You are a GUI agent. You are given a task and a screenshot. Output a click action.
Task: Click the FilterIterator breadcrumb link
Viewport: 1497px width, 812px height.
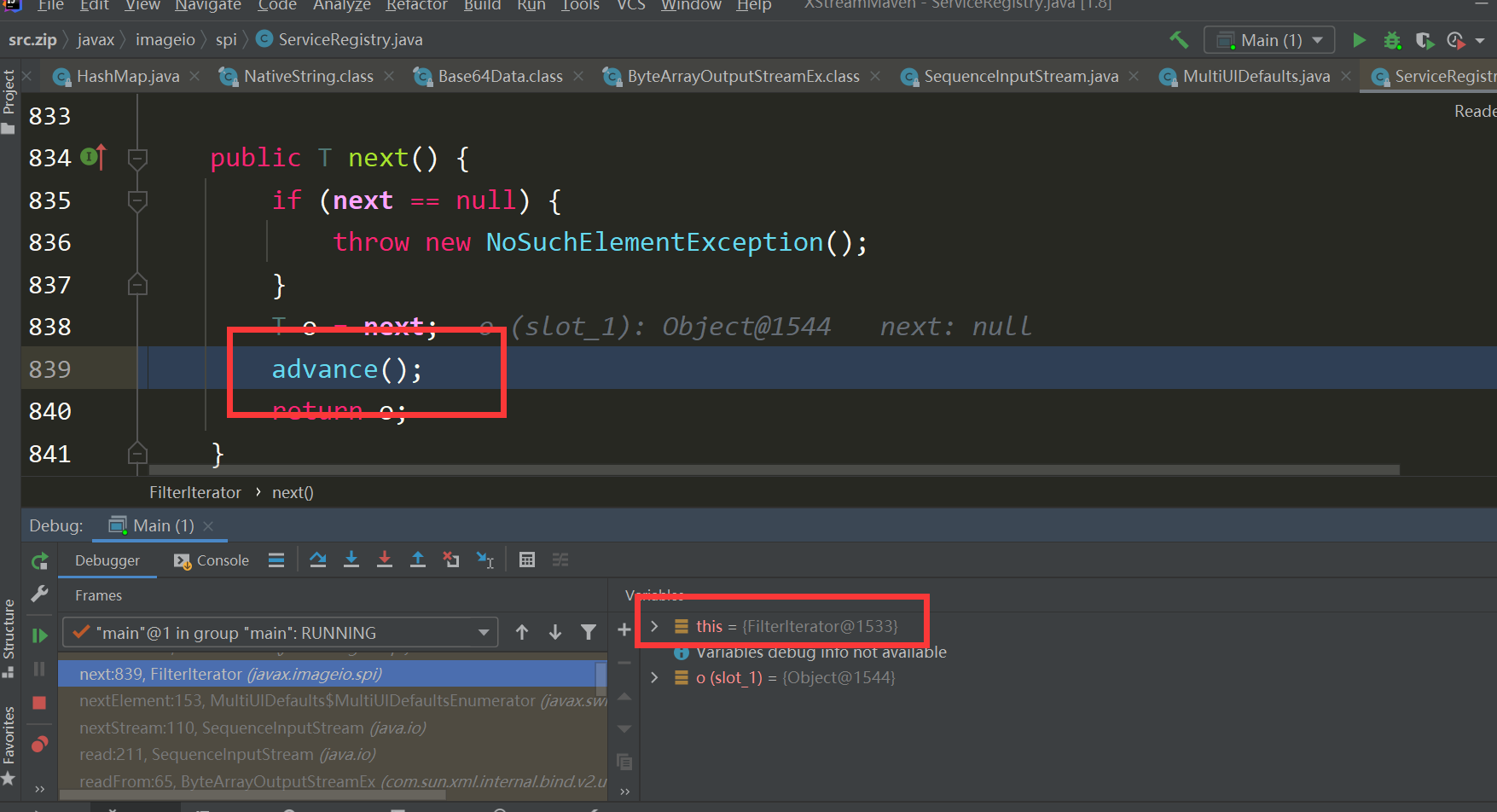point(195,492)
